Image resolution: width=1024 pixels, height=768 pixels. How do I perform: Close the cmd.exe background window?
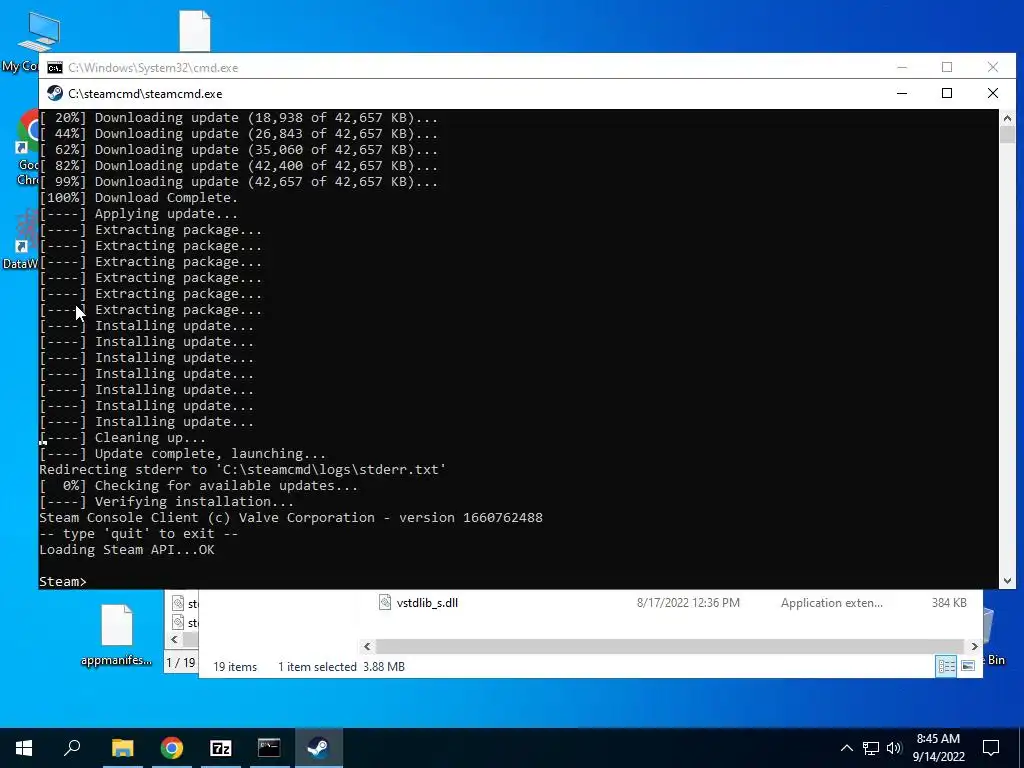[x=993, y=67]
